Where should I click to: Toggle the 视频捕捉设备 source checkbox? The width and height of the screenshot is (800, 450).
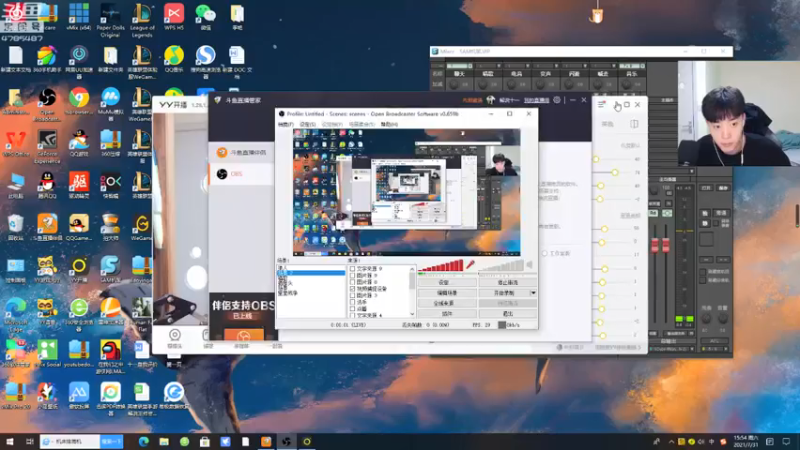click(x=353, y=289)
